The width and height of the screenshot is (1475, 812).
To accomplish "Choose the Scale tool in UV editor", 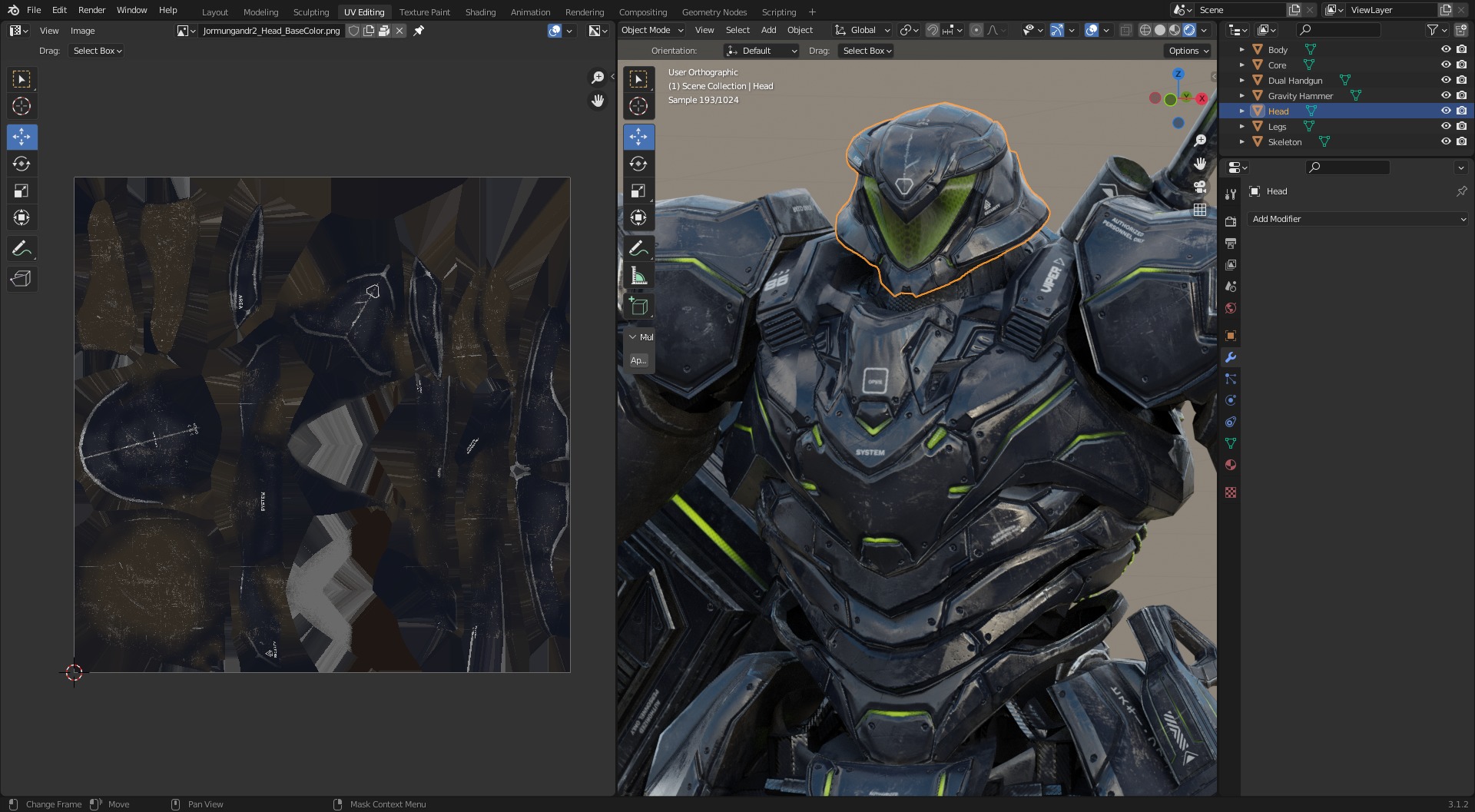I will (22, 191).
